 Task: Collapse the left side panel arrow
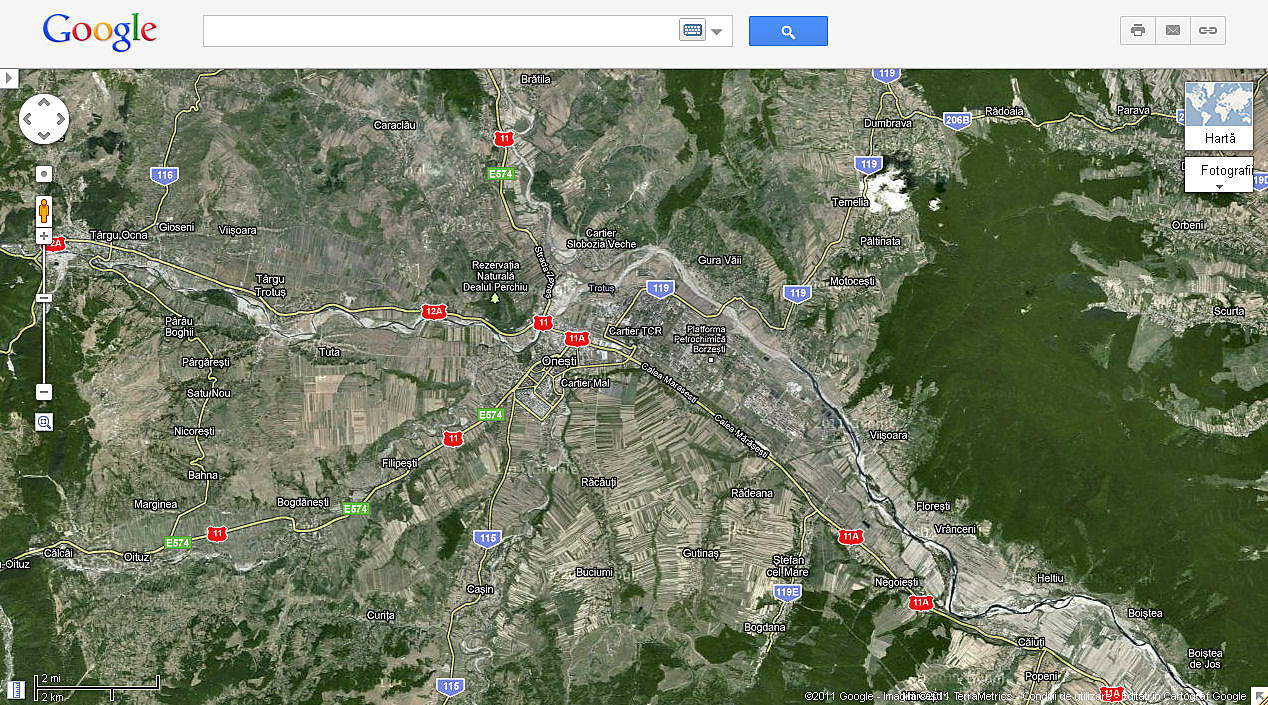[x=9, y=77]
